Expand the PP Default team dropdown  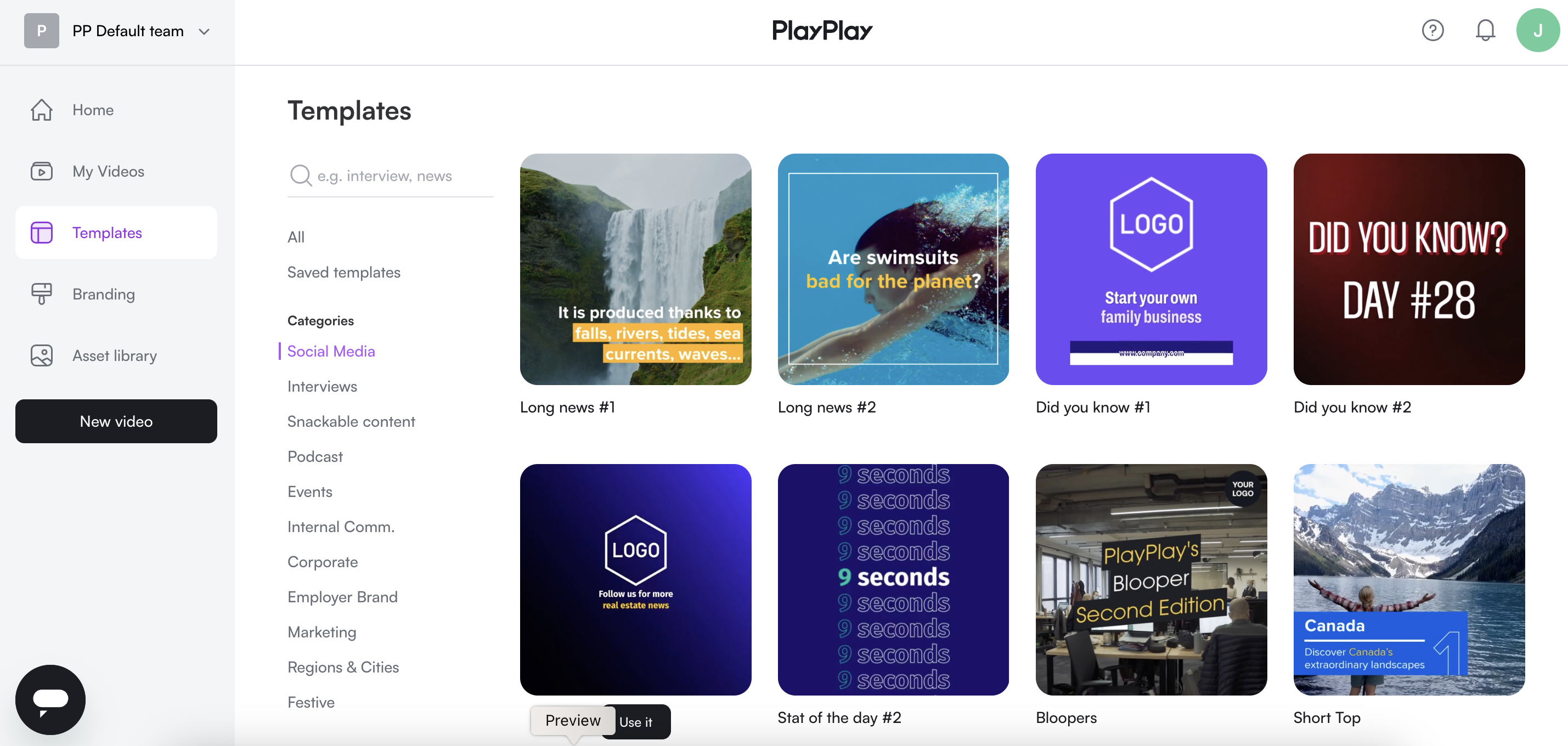(x=204, y=32)
